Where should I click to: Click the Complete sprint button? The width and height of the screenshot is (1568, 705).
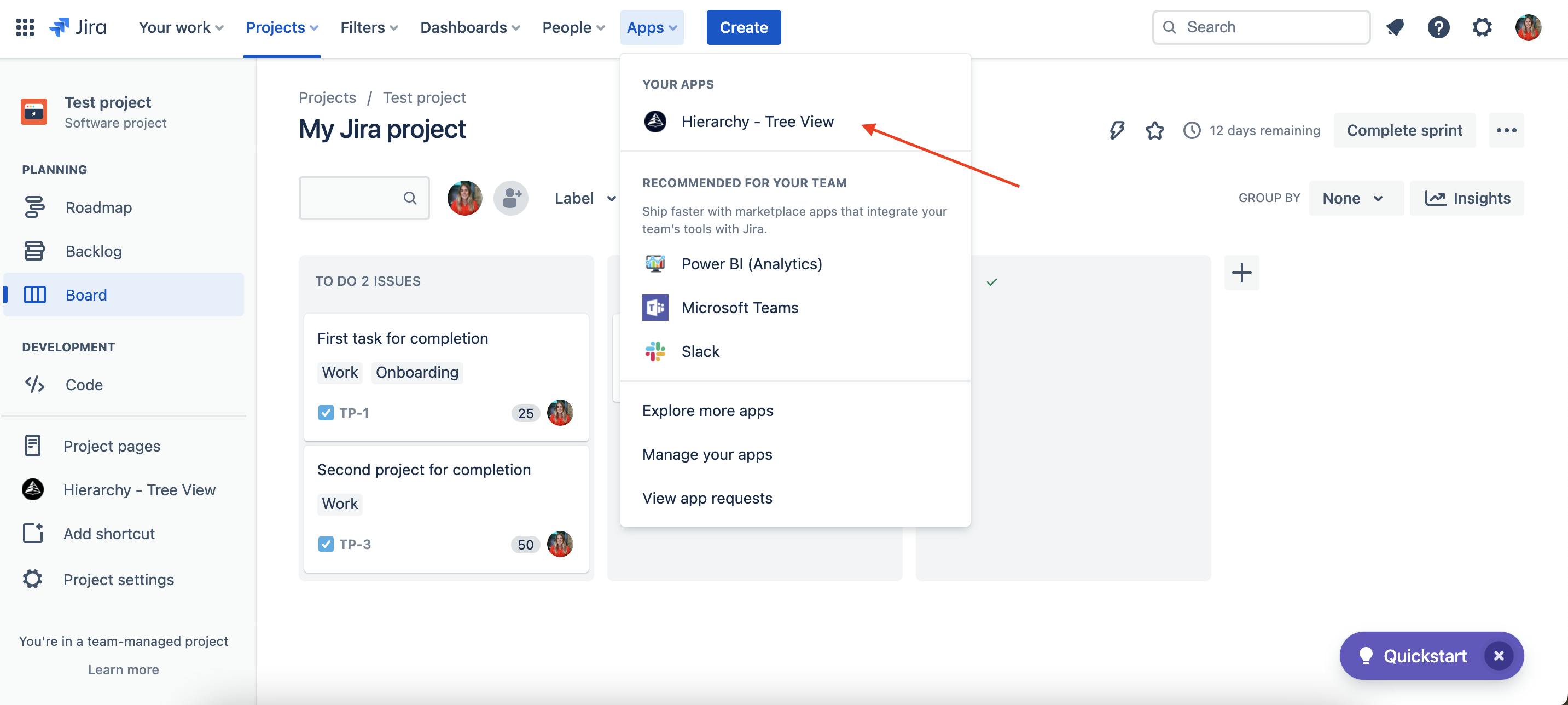1404,130
